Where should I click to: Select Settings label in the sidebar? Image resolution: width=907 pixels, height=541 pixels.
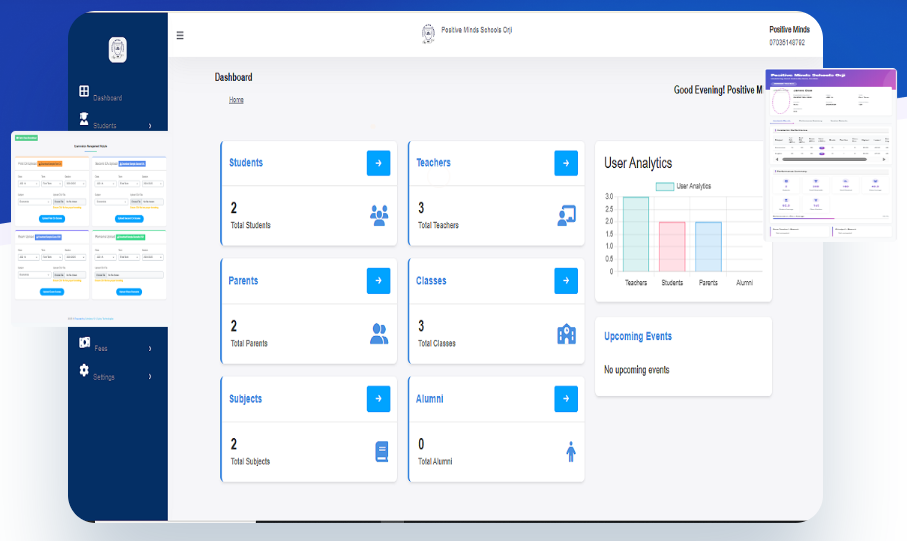point(104,377)
